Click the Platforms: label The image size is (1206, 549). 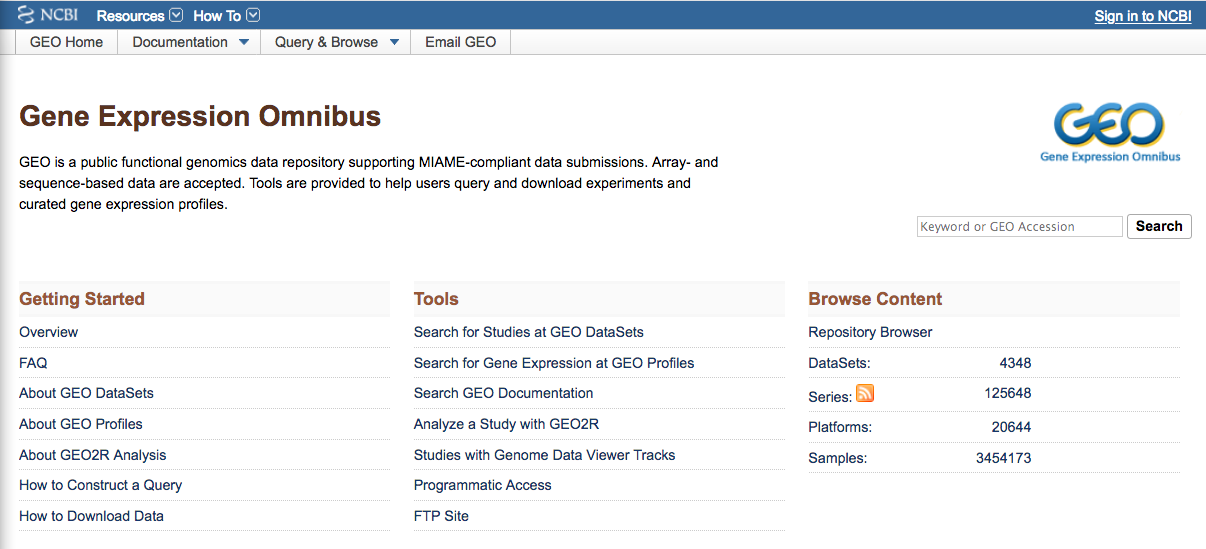pyautogui.click(x=840, y=427)
